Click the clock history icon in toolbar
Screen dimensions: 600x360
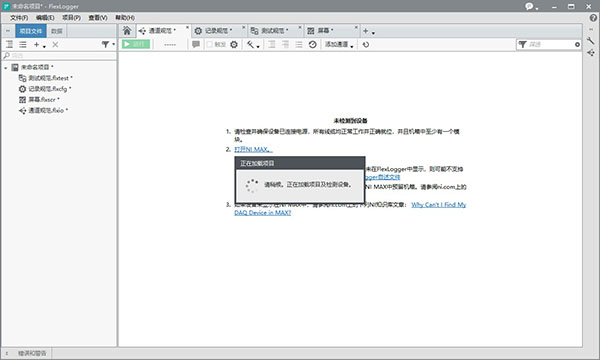tap(313, 44)
